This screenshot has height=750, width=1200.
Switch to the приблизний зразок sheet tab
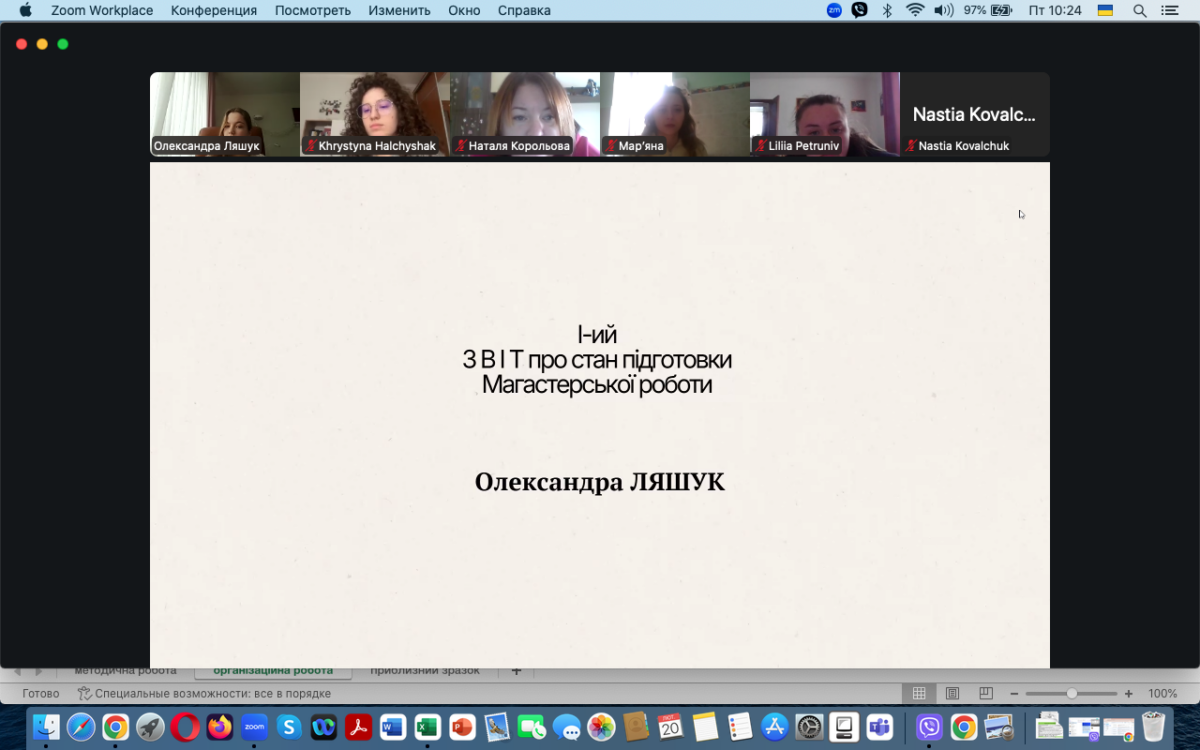[x=425, y=671]
